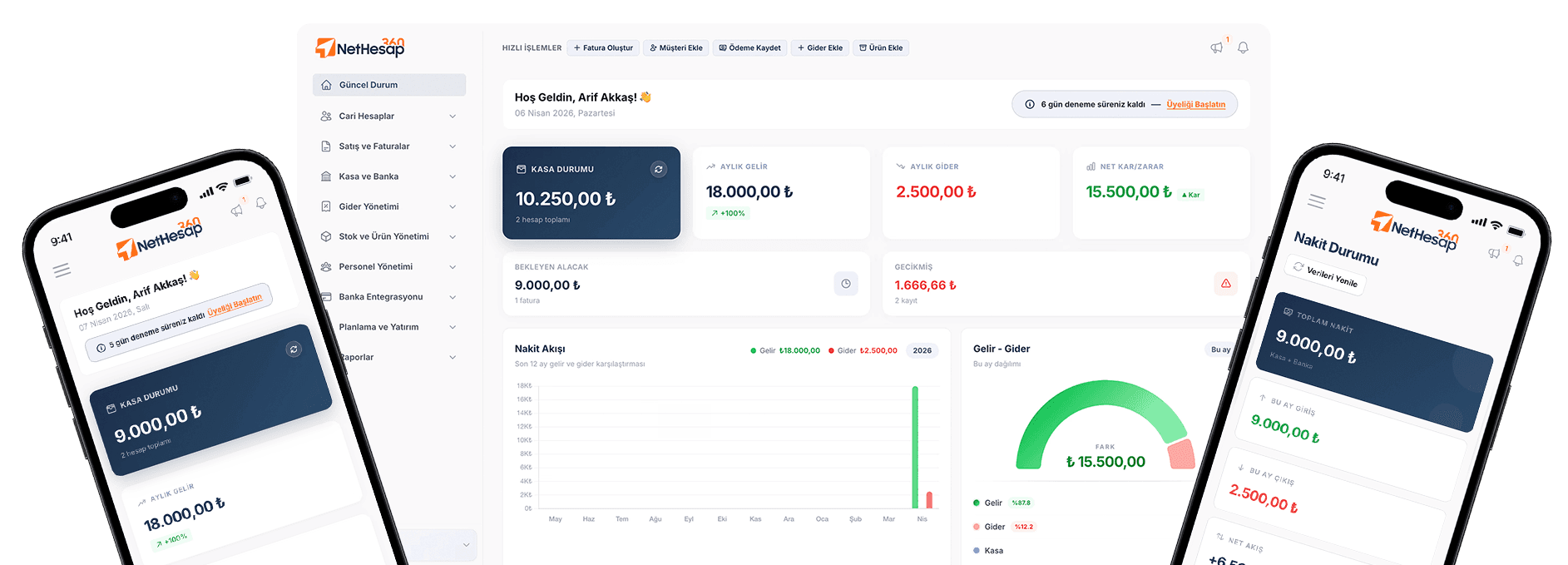Click the green Gelir bar for Nis
The width and height of the screenshot is (1568, 565).
point(915,447)
